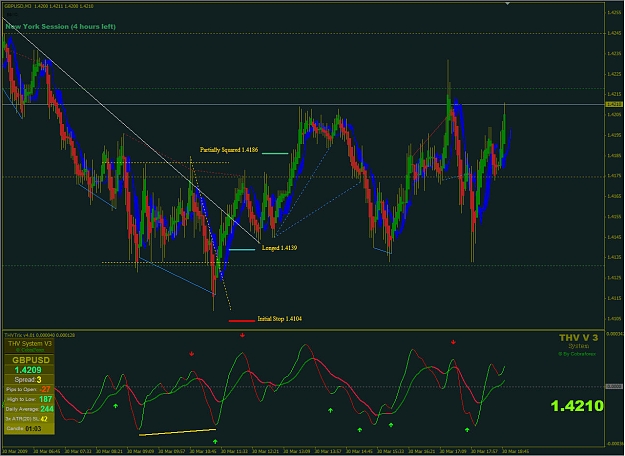Click the 1.4245 price axis label
The image size is (625, 456).
613,33
